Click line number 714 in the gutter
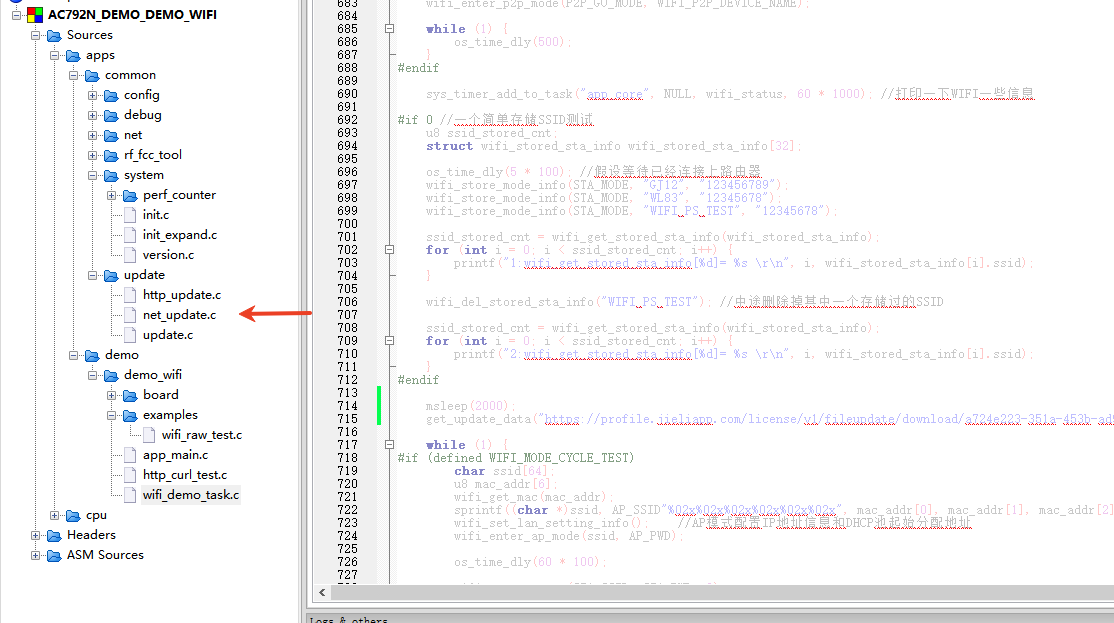This screenshot has height=623, width=1114. (x=347, y=406)
